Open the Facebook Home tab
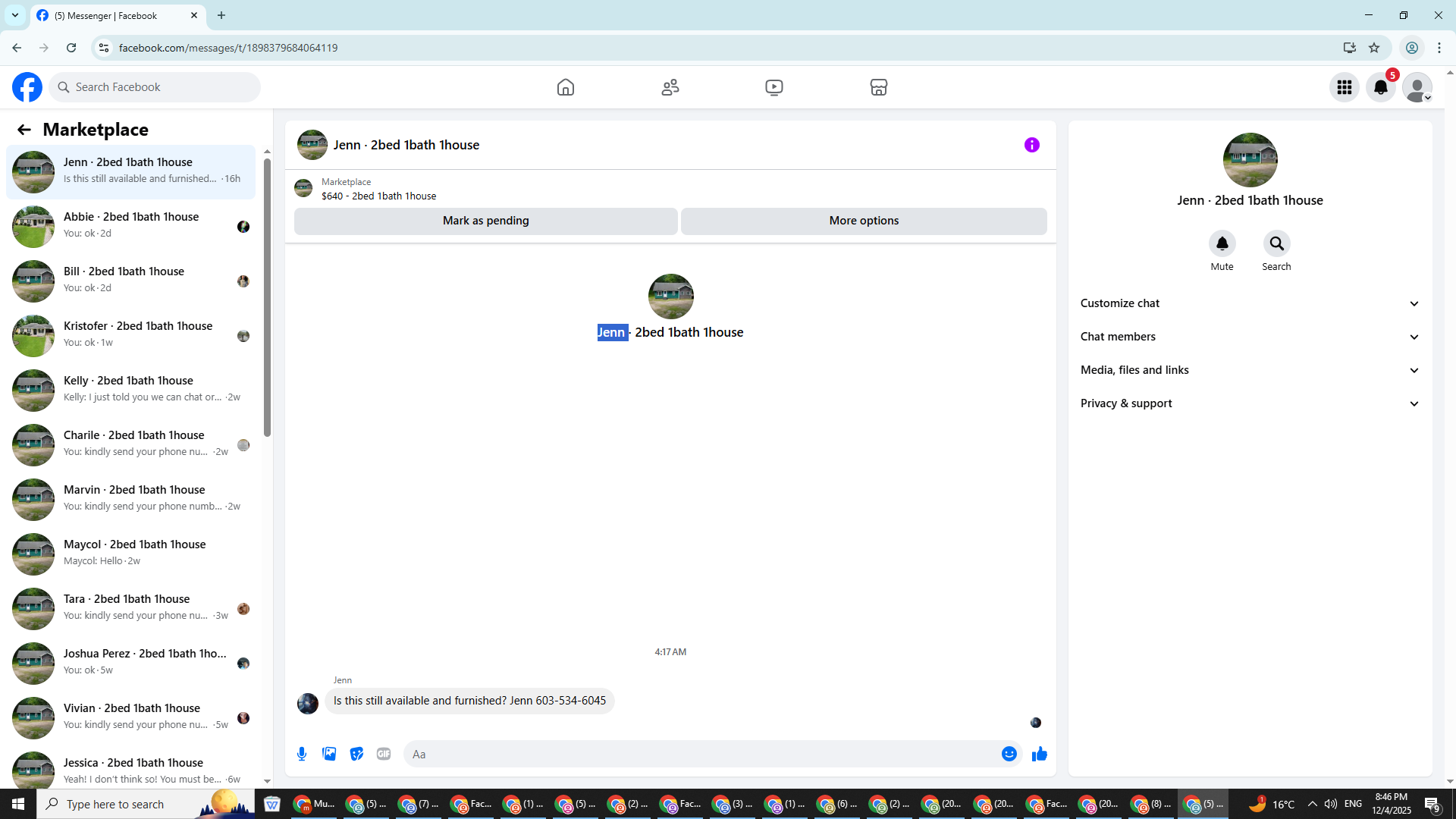 566,87
